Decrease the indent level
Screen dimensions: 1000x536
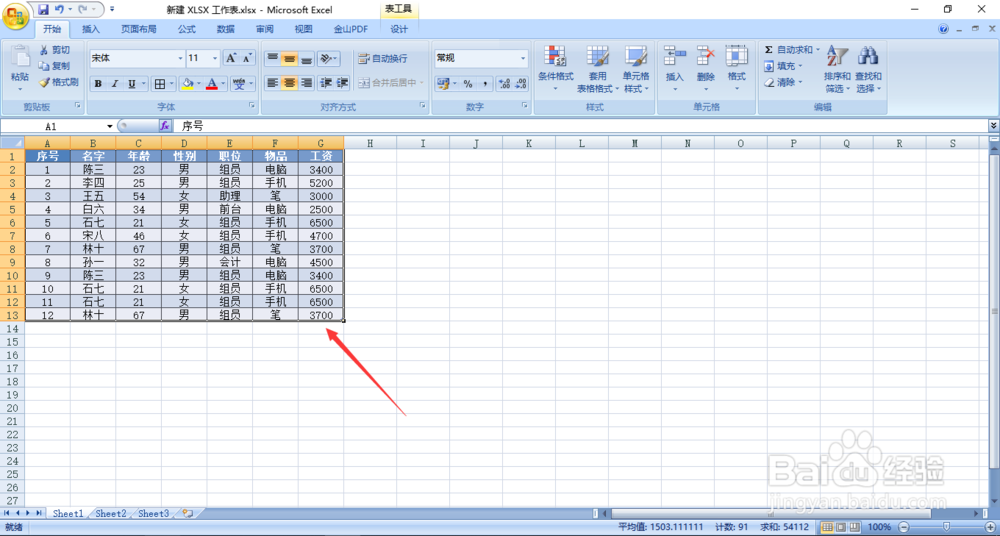pyautogui.click(x=326, y=83)
